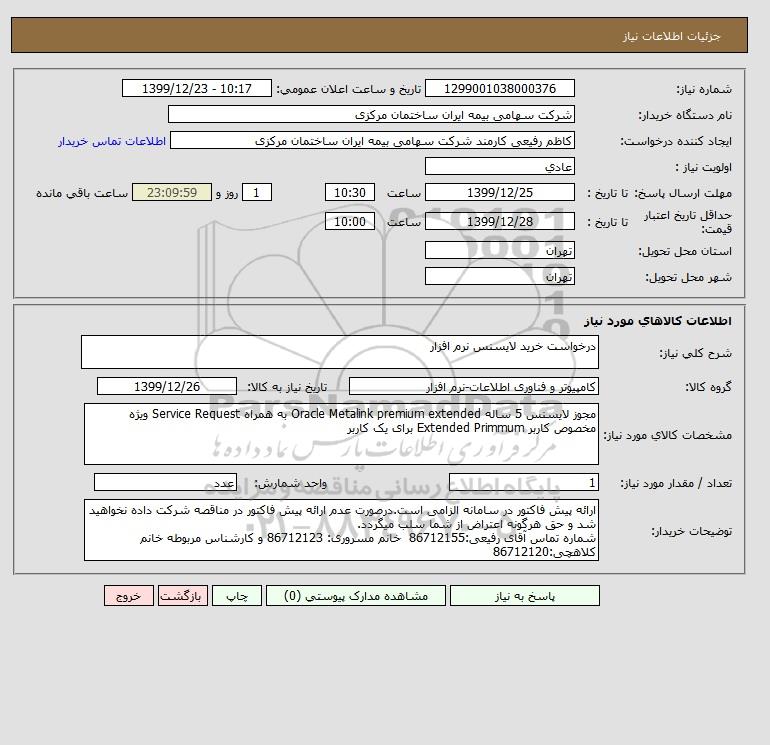770x745 pixels.
Task: Click remaining days field showing 1
Action: click(256, 193)
